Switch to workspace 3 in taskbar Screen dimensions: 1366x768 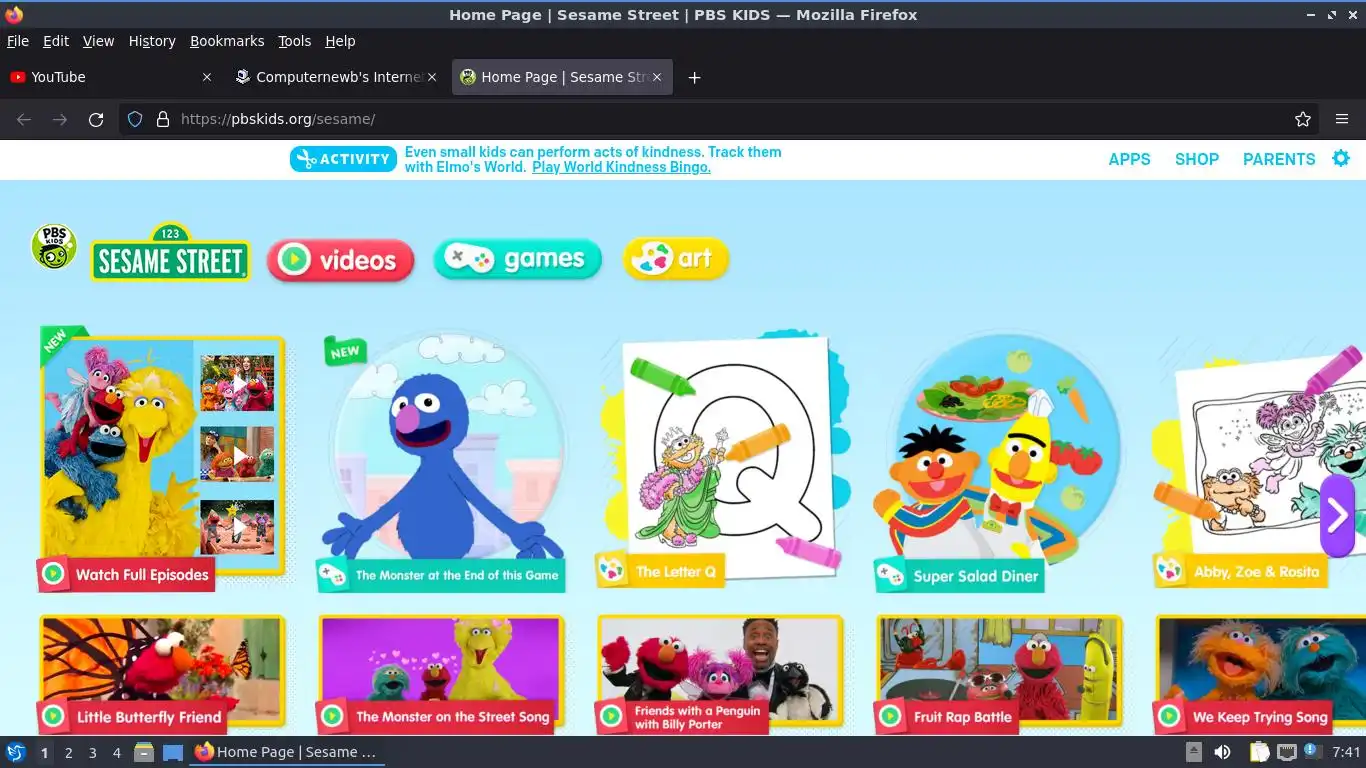[x=93, y=753]
